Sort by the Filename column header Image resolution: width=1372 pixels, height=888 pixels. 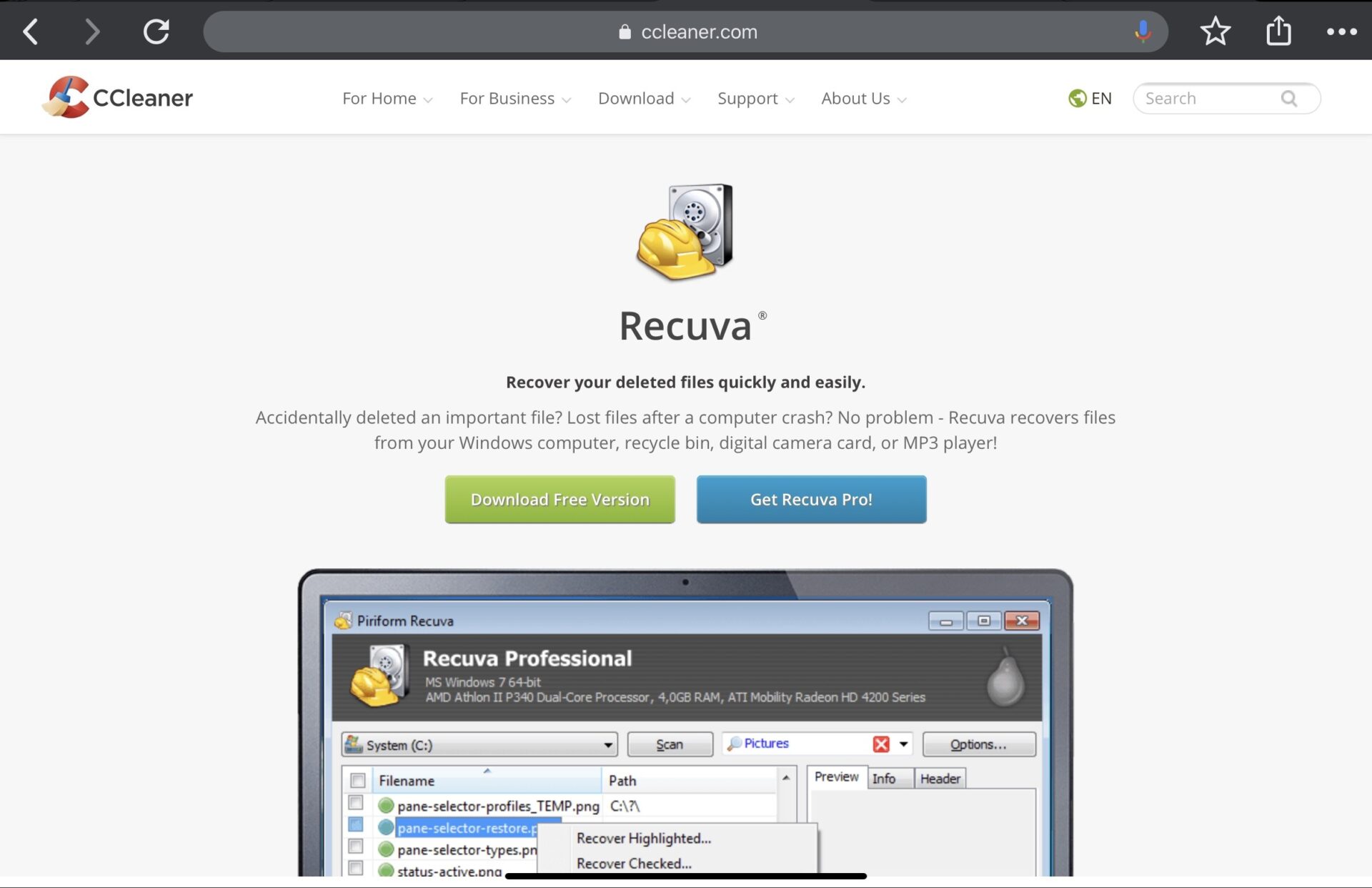[x=487, y=781]
